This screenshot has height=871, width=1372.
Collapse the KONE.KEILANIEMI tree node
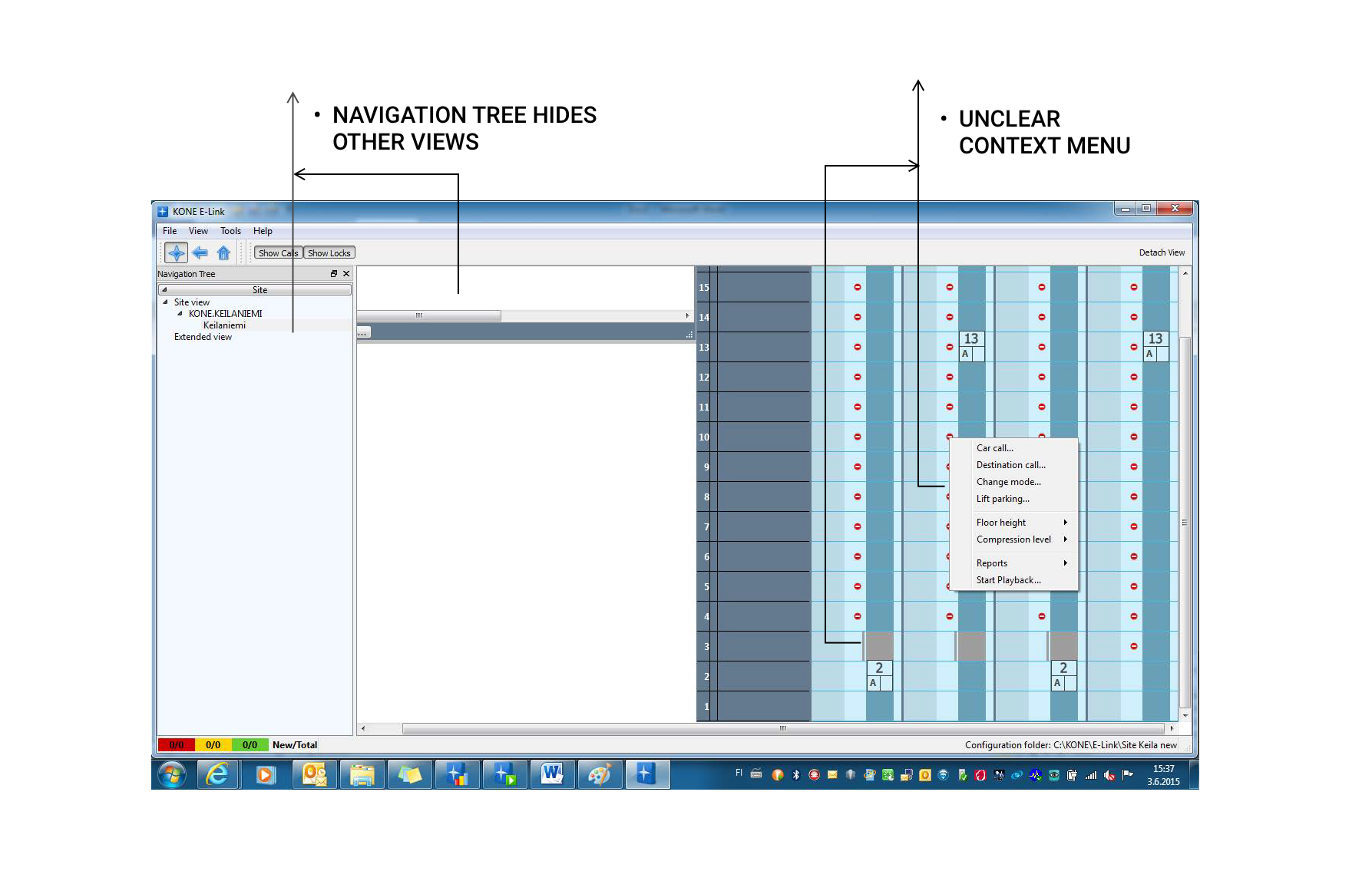(x=180, y=314)
